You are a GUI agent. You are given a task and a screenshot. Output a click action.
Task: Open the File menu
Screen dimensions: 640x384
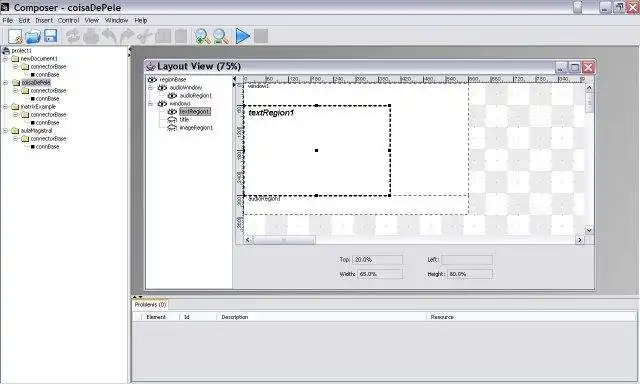(7, 20)
